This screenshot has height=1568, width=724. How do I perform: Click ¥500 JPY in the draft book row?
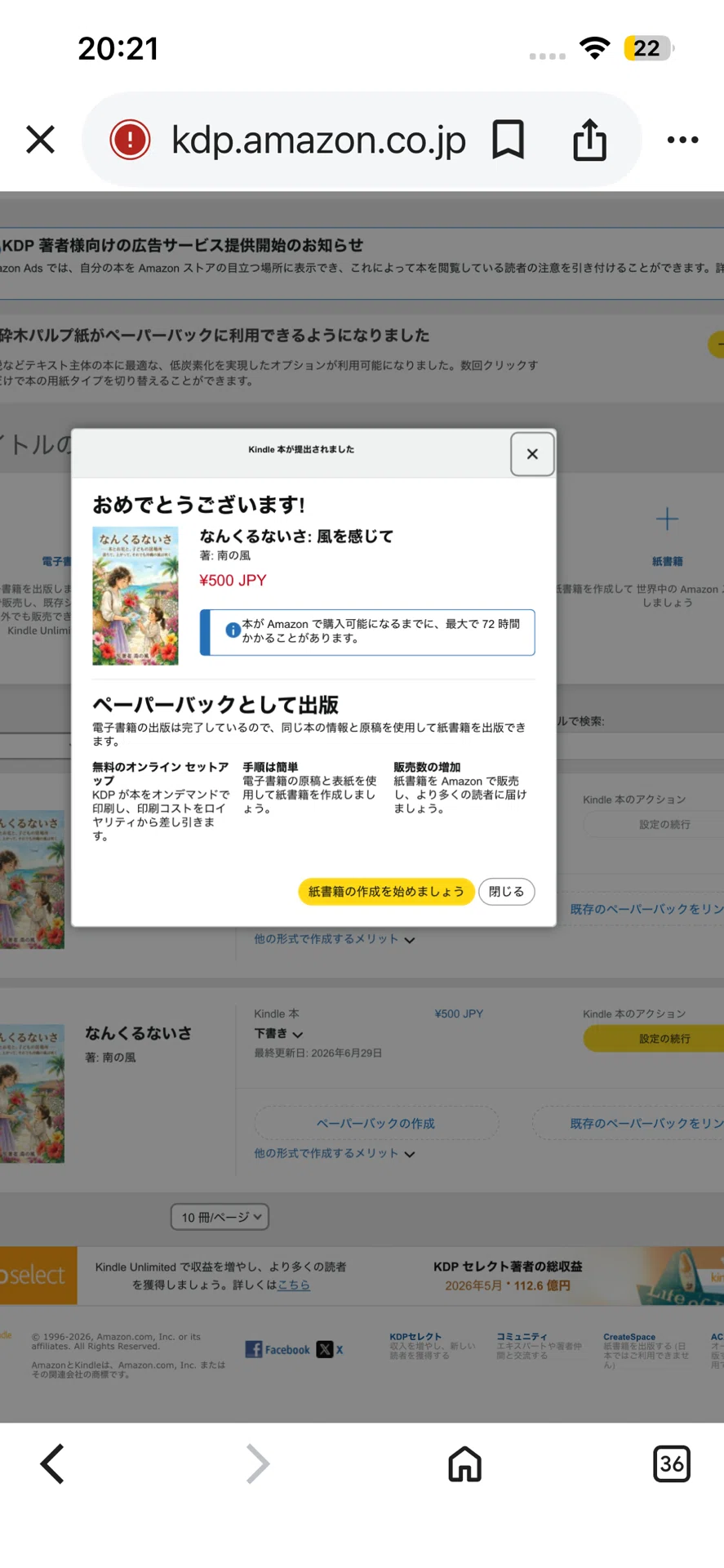click(x=459, y=1013)
